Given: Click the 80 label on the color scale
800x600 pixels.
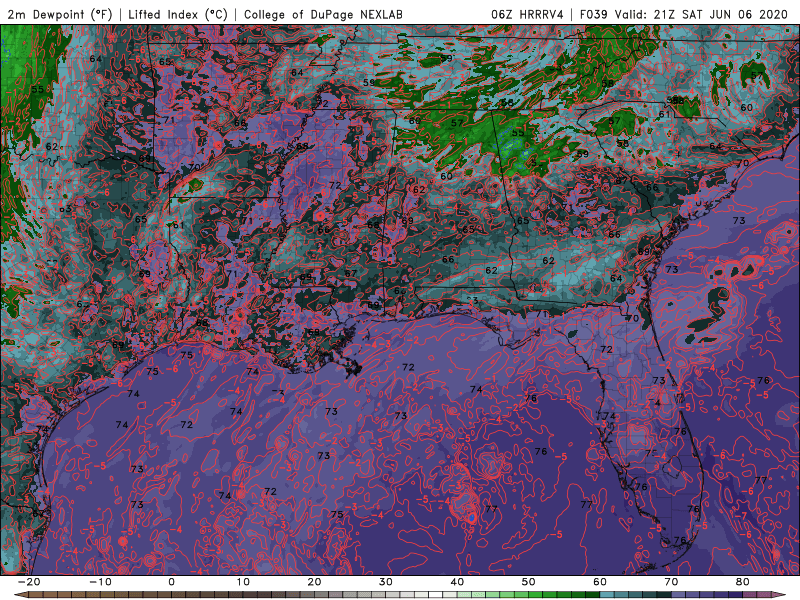Looking at the screenshot, I should tap(743, 582).
